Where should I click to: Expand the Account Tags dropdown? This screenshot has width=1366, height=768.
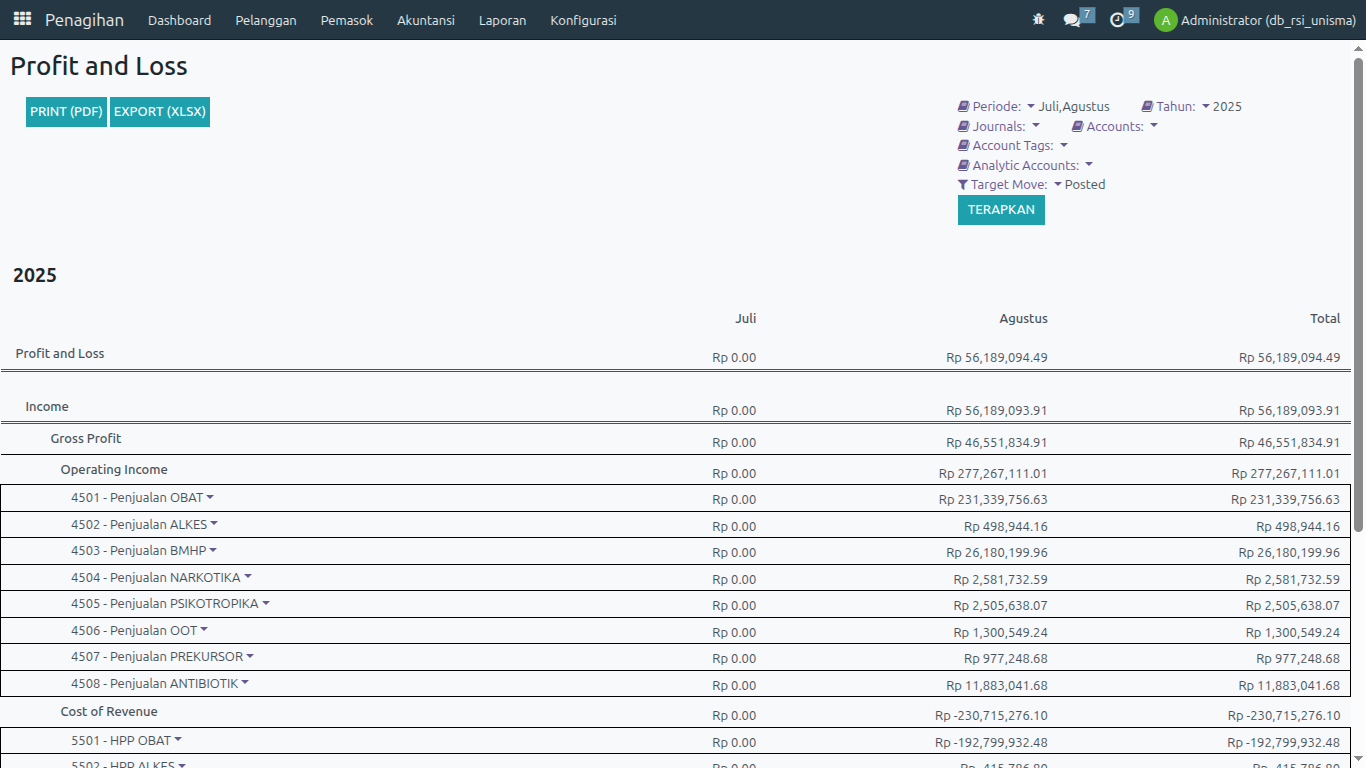point(1063,146)
